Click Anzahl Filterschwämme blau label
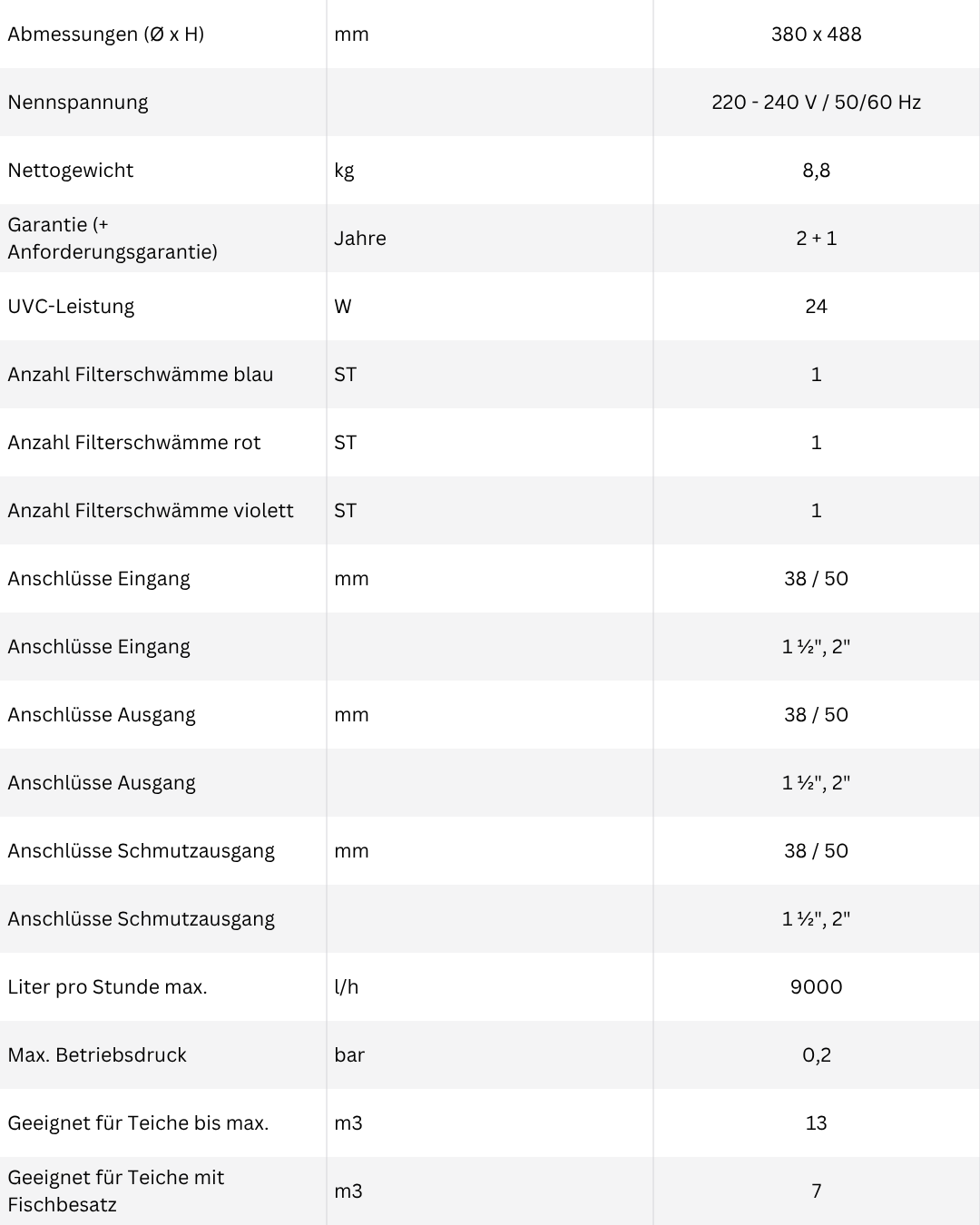This screenshot has width=980, height=1225. pos(141,375)
